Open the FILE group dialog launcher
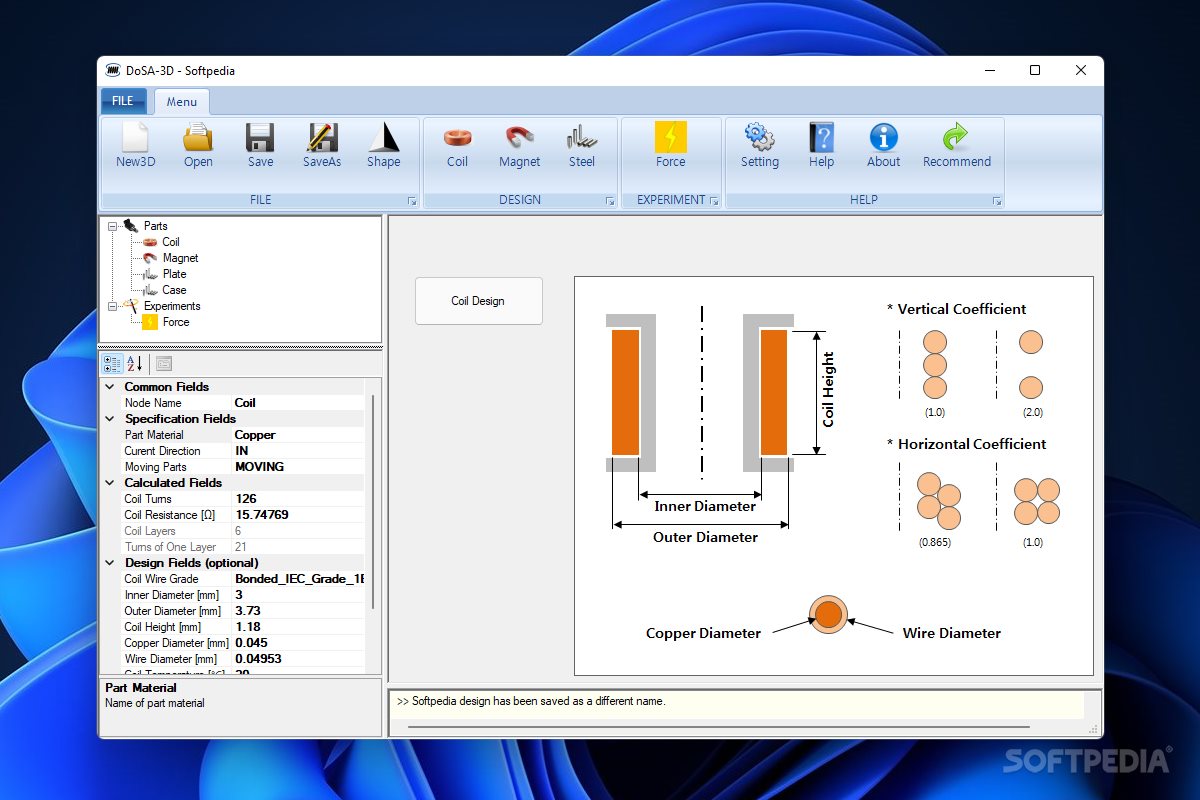This screenshot has width=1200, height=800. (412, 201)
